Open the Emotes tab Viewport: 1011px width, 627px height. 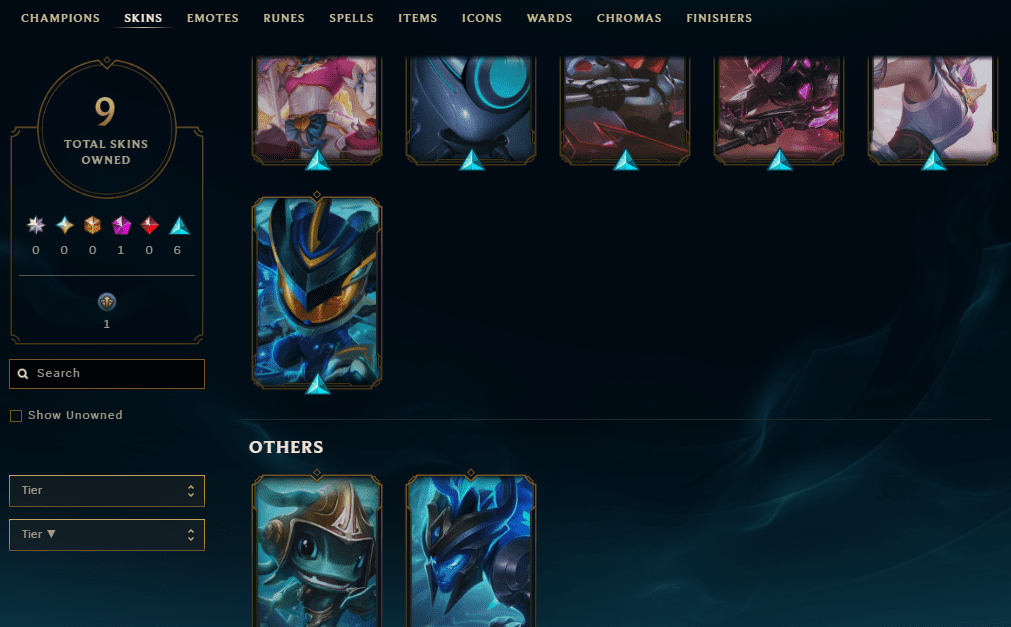213,18
